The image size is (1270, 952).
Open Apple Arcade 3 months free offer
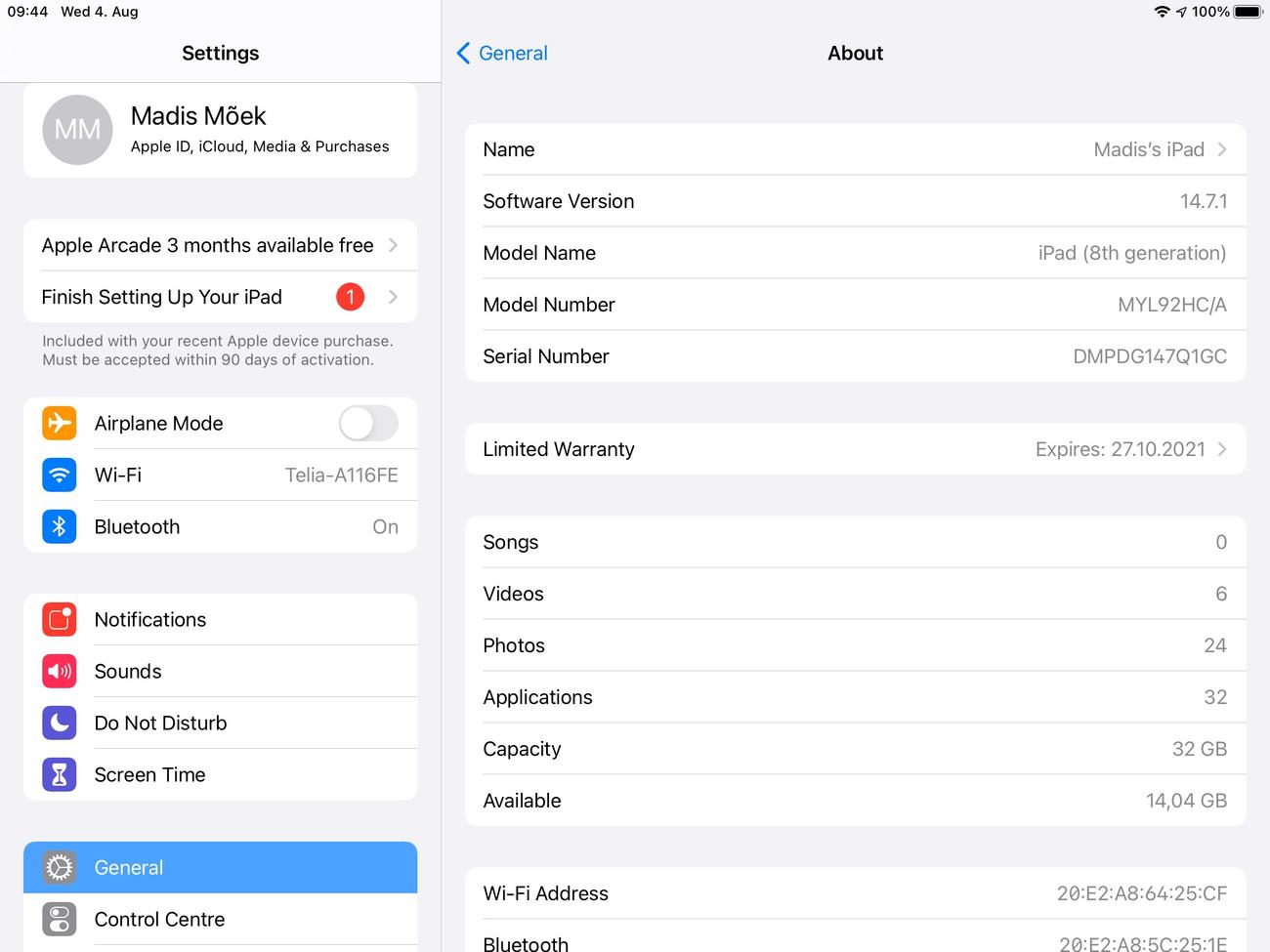(x=220, y=245)
